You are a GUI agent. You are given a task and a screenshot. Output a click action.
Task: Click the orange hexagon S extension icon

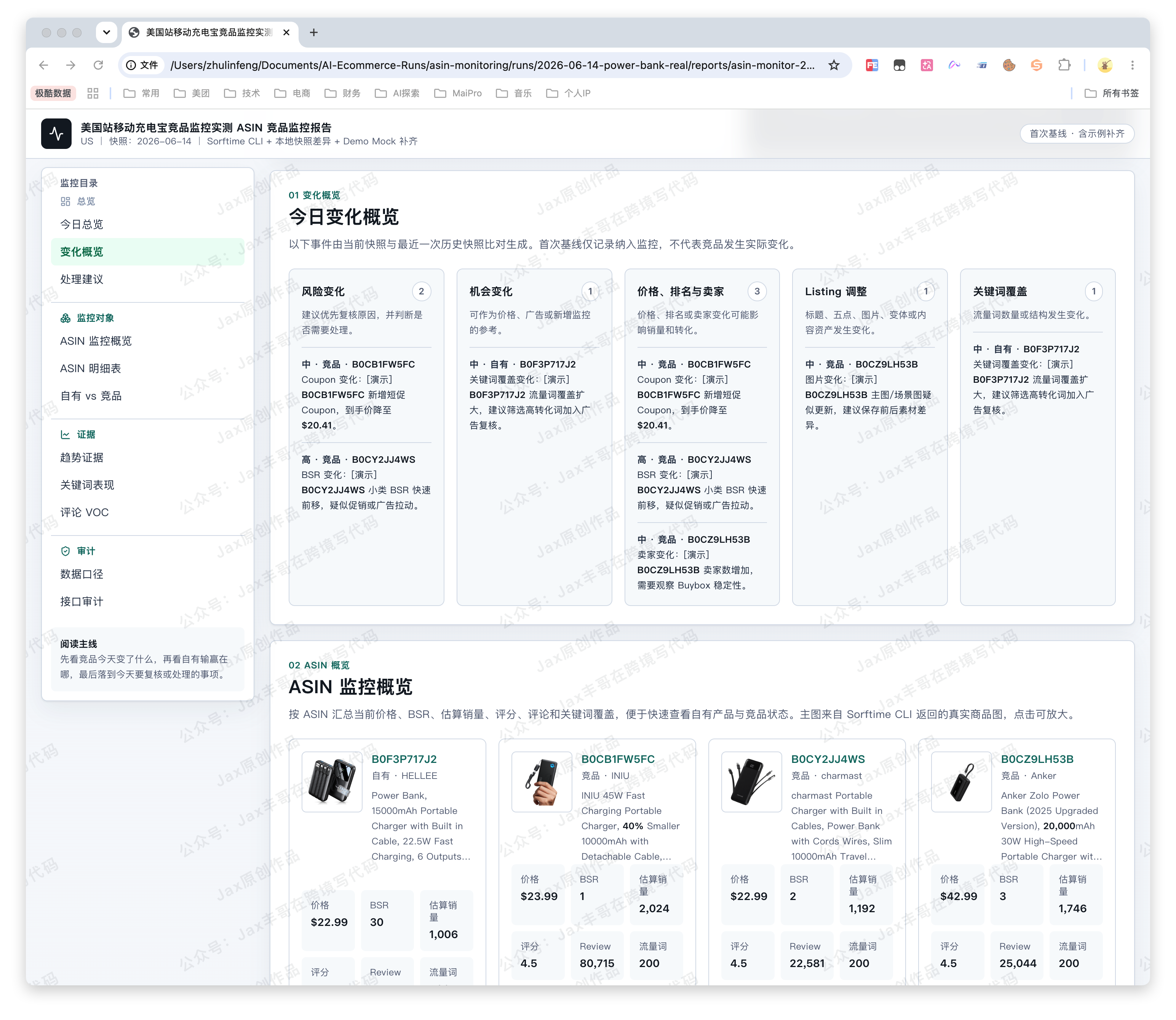tap(1037, 66)
